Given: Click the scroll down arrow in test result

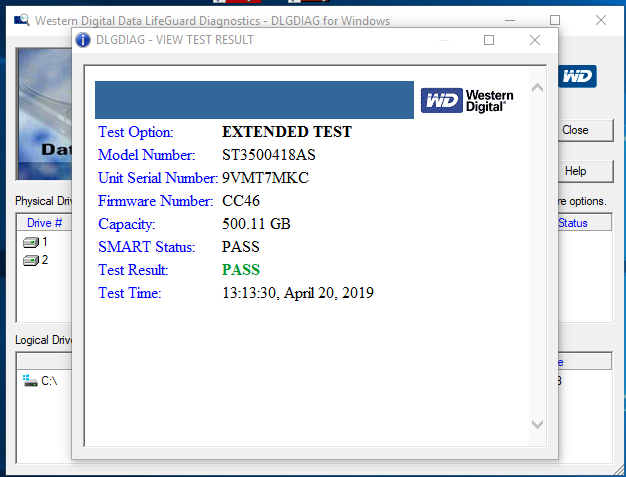Looking at the screenshot, I should [x=537, y=424].
